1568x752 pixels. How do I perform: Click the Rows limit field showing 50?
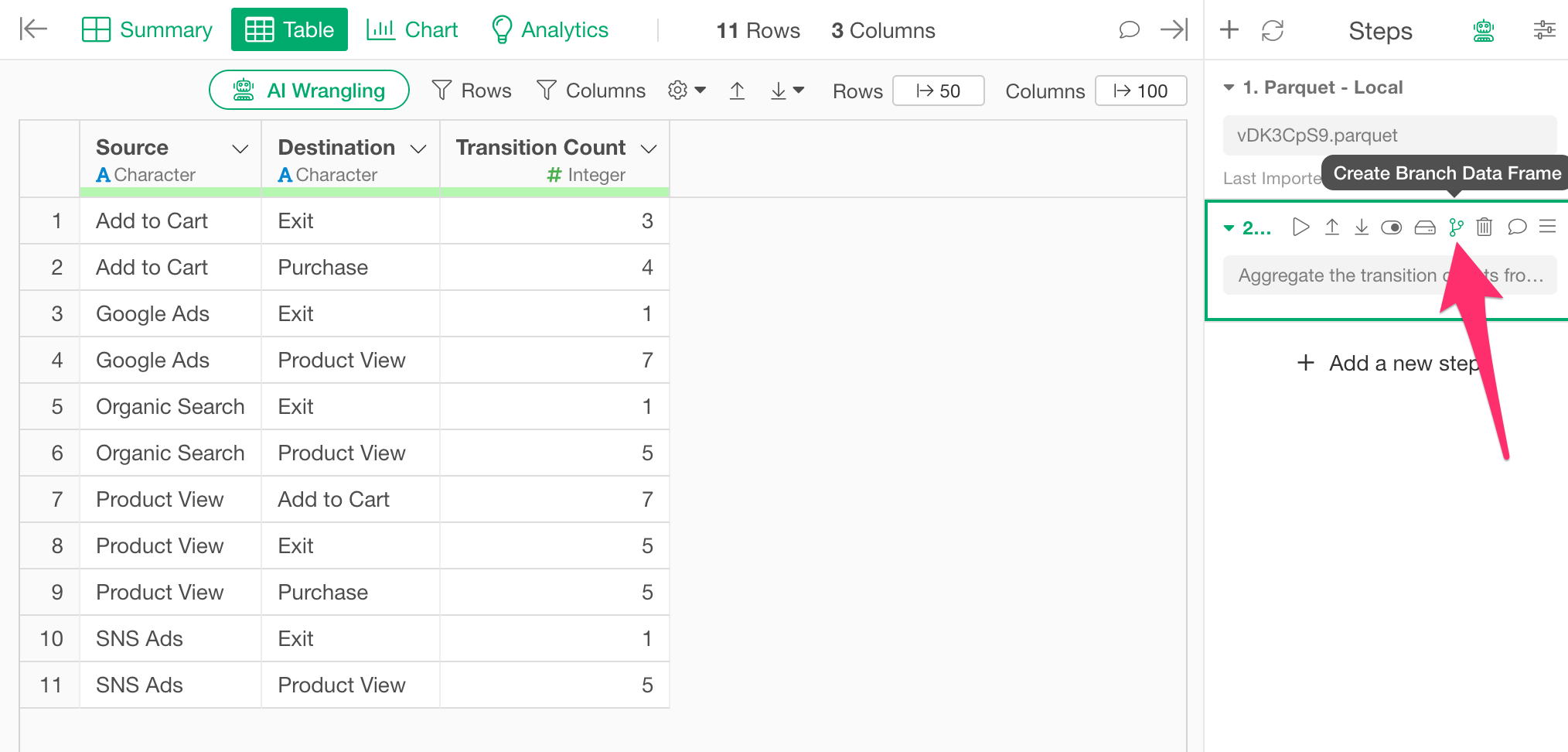tap(938, 91)
